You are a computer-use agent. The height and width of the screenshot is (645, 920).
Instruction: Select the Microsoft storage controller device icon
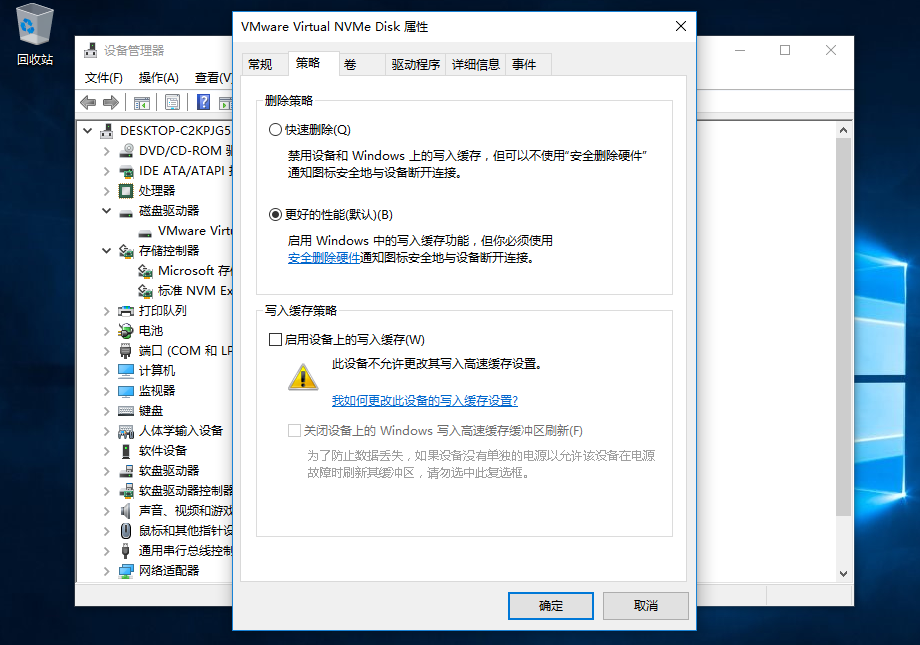(145, 271)
